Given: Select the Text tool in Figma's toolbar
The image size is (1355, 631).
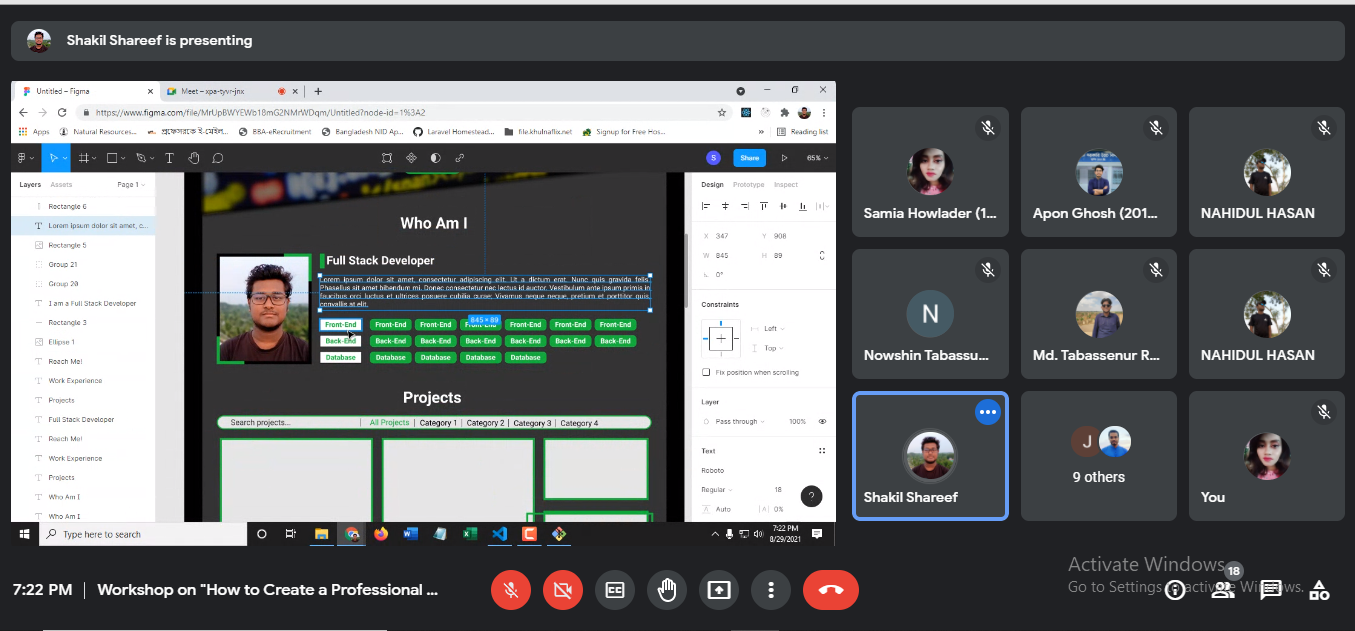Looking at the screenshot, I should [169, 158].
